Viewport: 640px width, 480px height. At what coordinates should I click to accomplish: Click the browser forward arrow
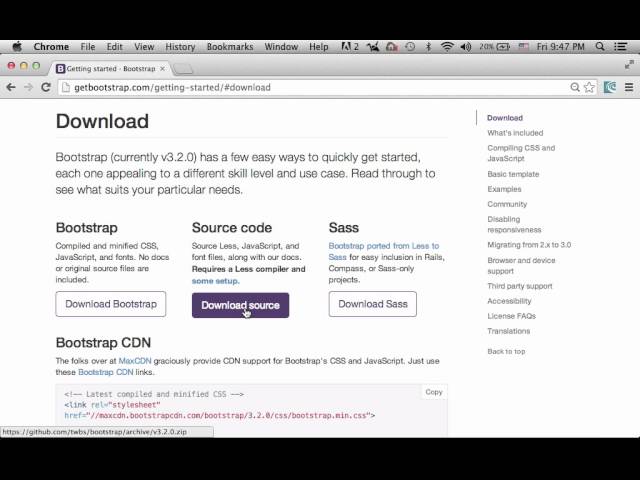point(28,87)
